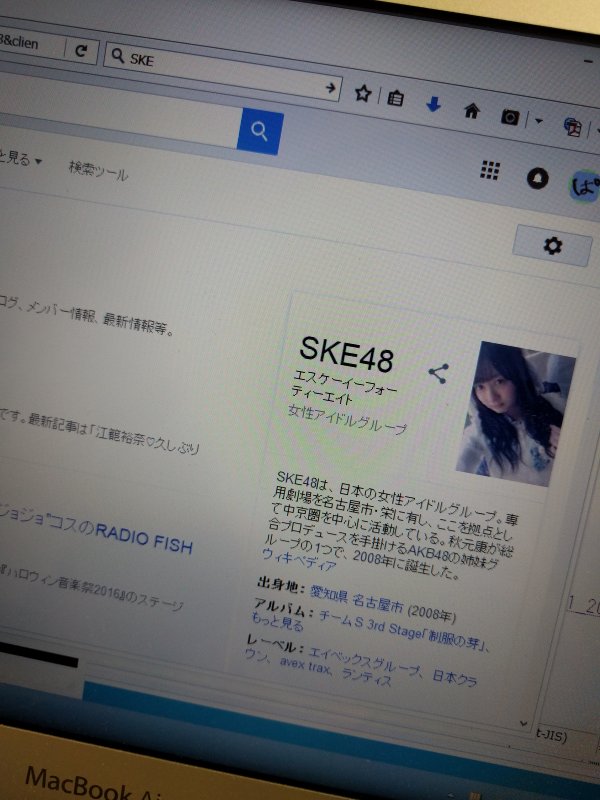The image size is (600, 800).
Task: Open the Google apps grid icon
Action: pyautogui.click(x=490, y=170)
